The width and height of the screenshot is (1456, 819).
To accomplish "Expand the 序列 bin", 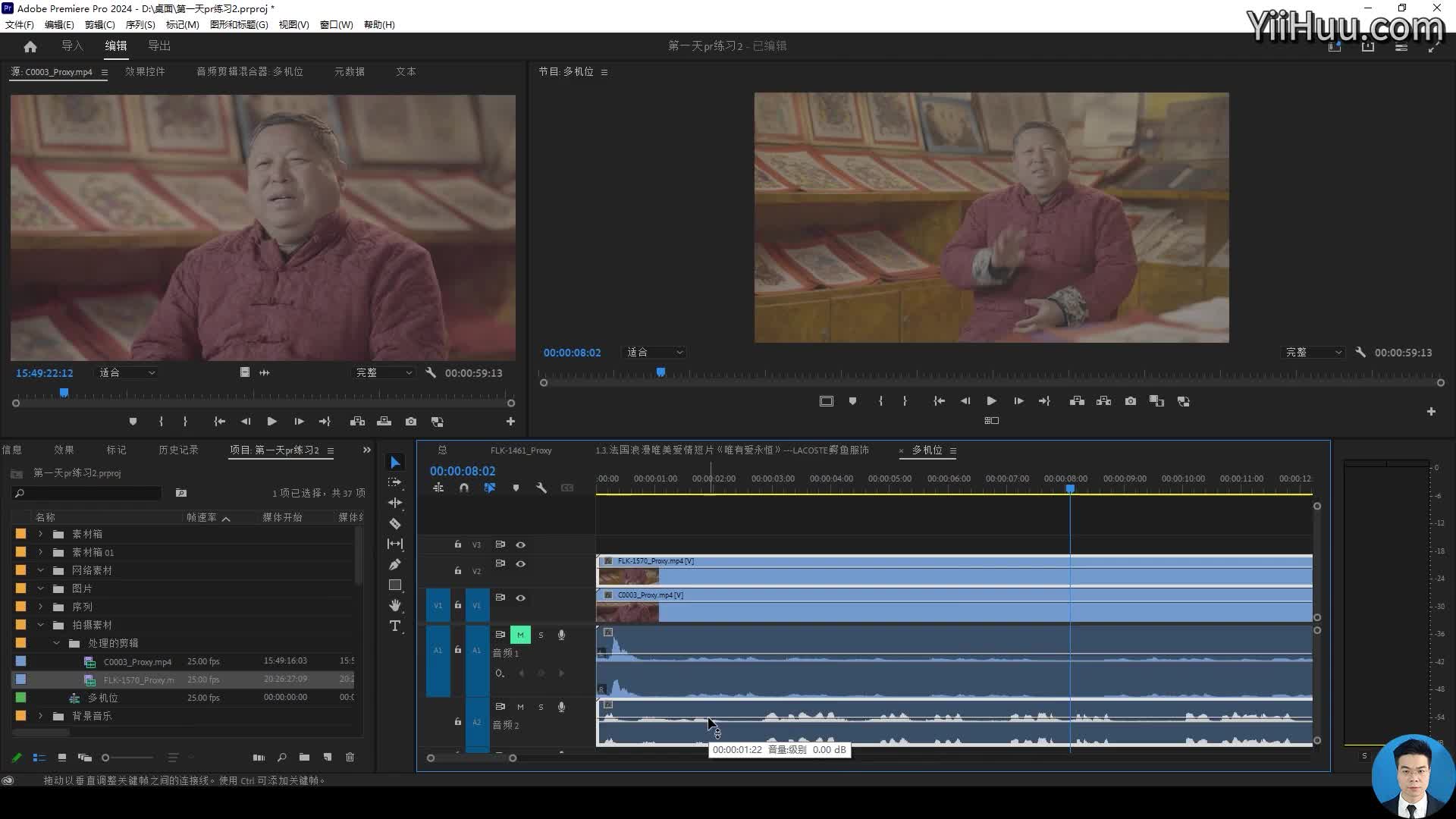I will click(40, 607).
